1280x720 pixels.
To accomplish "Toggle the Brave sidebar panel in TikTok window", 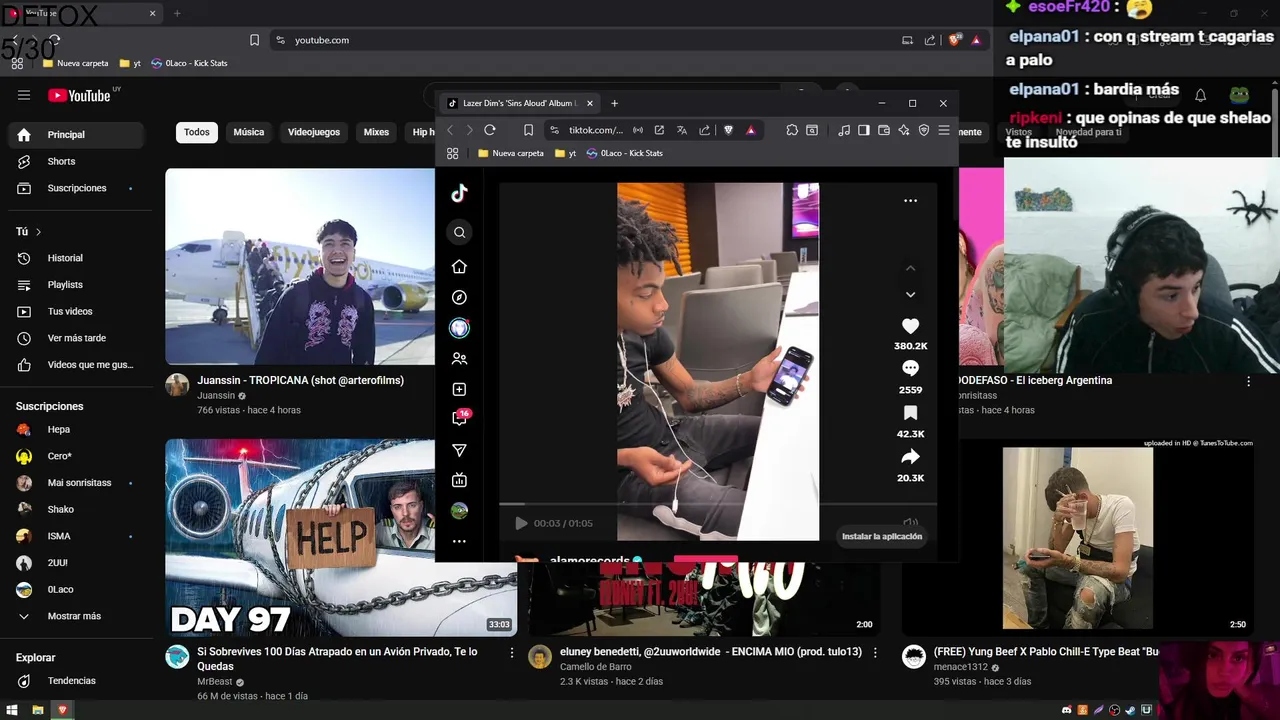I will pyautogui.click(x=864, y=130).
